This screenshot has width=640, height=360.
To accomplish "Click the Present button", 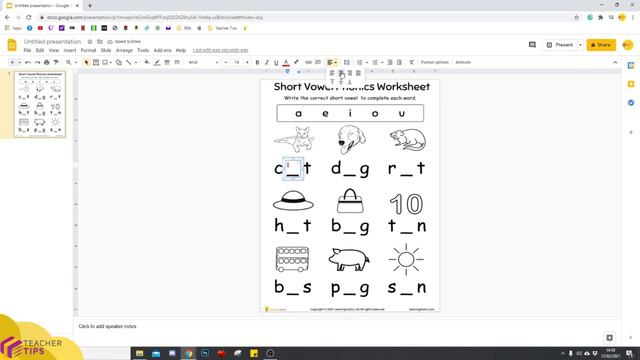I will click(560, 45).
